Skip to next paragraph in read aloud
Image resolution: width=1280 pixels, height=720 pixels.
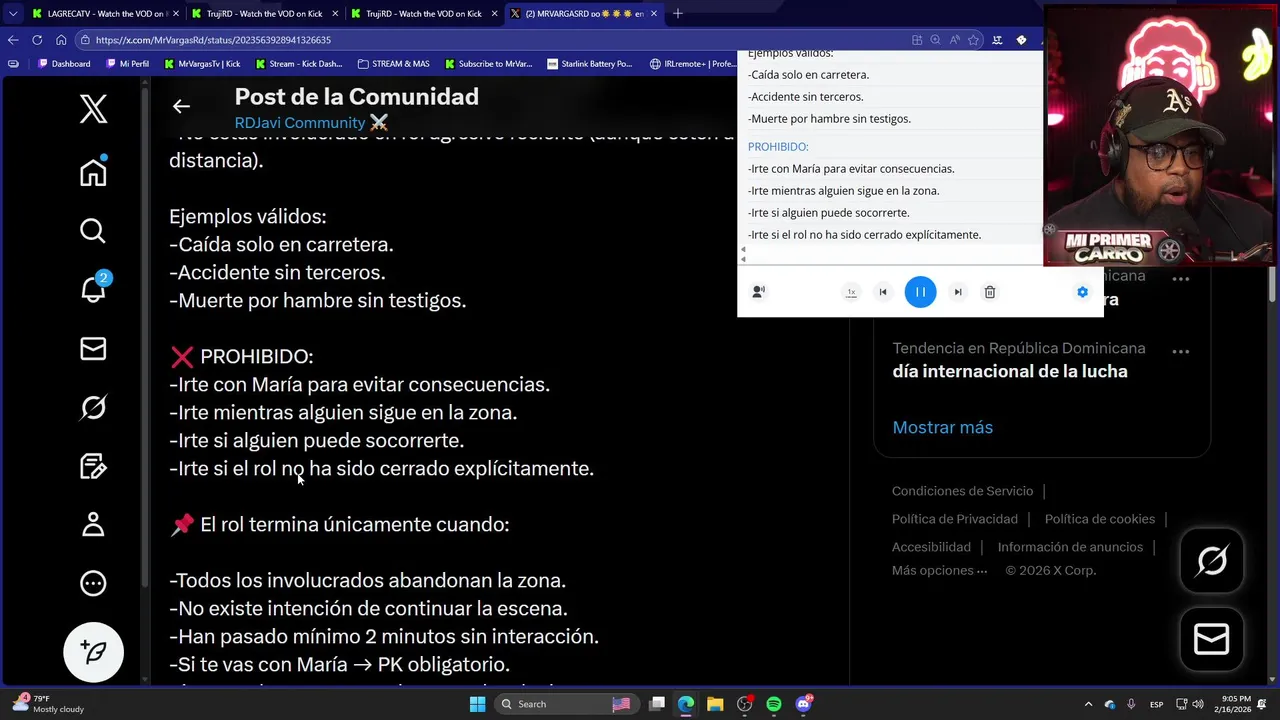tap(958, 292)
